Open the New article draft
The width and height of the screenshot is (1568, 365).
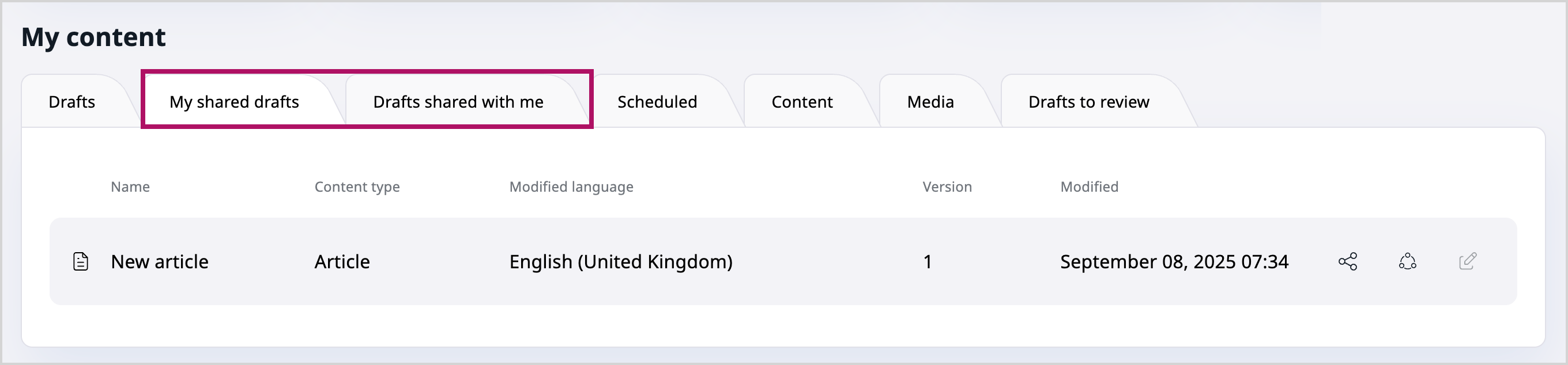159,261
